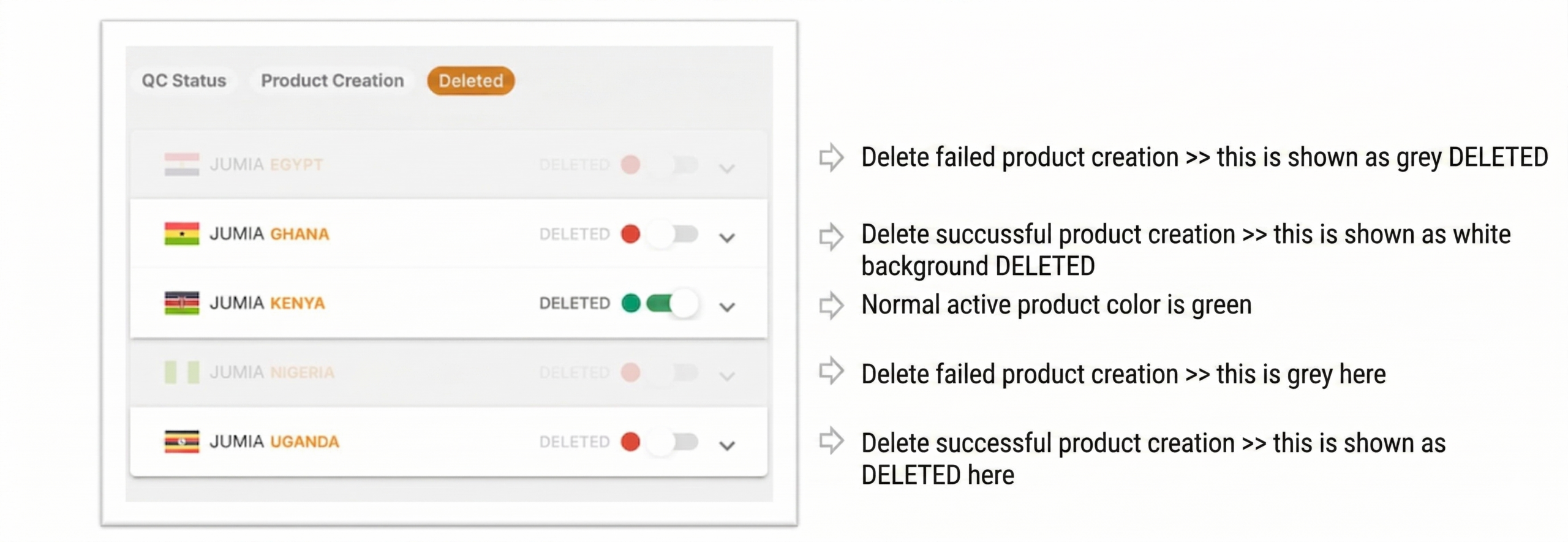Open the JUMIA KENYA row label
The width and height of the screenshot is (1568, 542).
click(267, 303)
